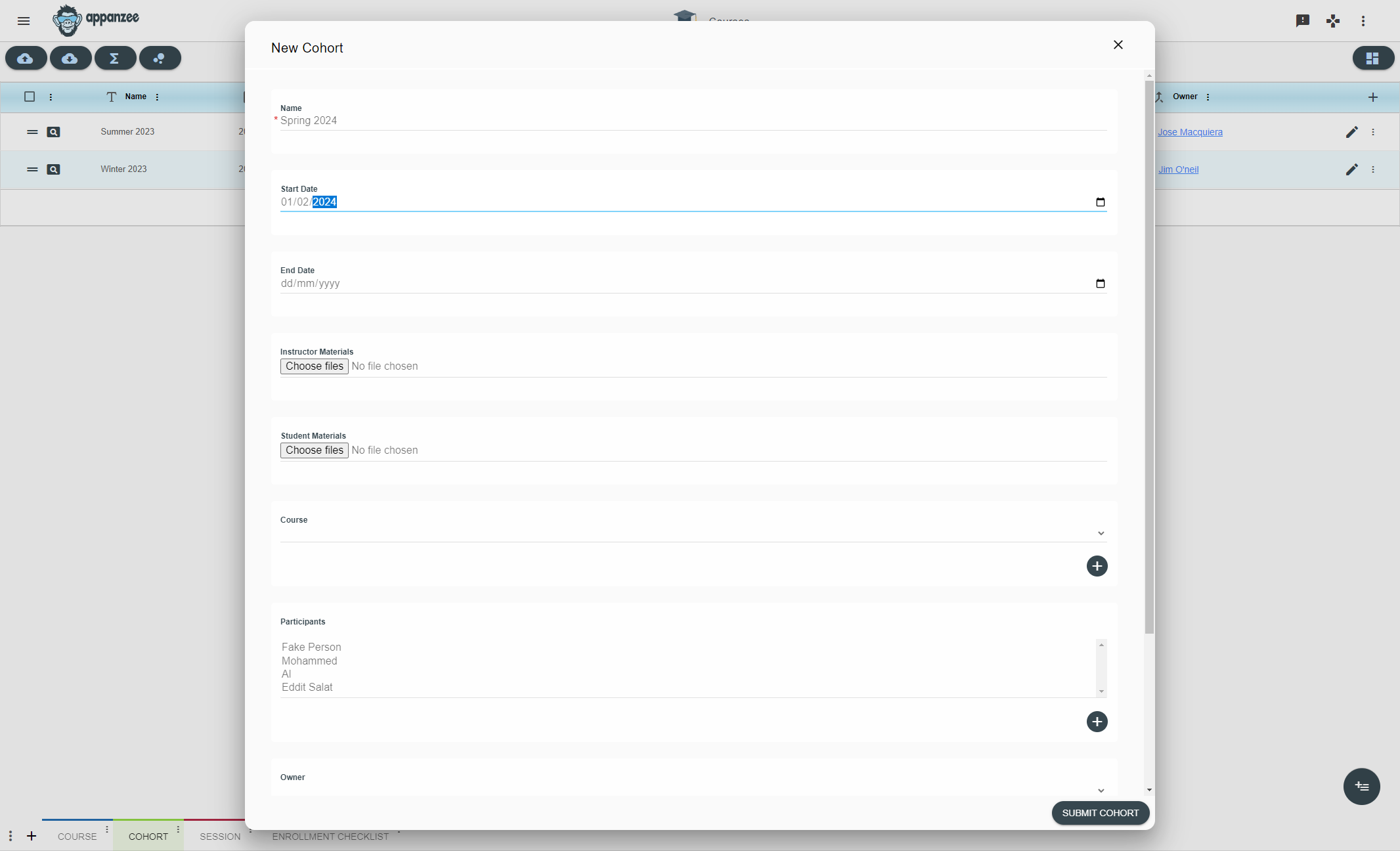Choose files for Student Materials
The image size is (1400, 851).
click(x=315, y=450)
